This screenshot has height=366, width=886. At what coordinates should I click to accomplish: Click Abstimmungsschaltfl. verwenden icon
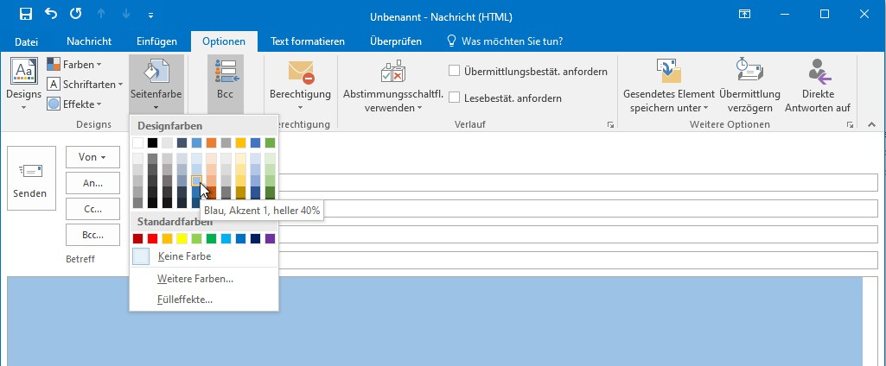pos(393,72)
